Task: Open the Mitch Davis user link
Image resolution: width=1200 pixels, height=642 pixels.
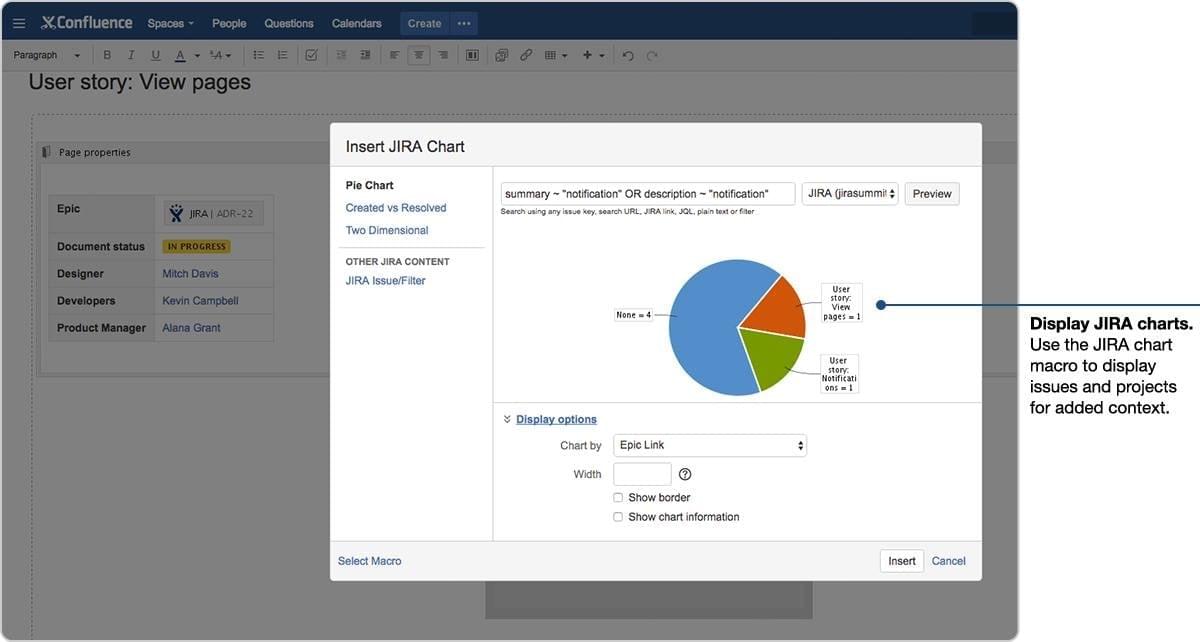Action: (190, 273)
